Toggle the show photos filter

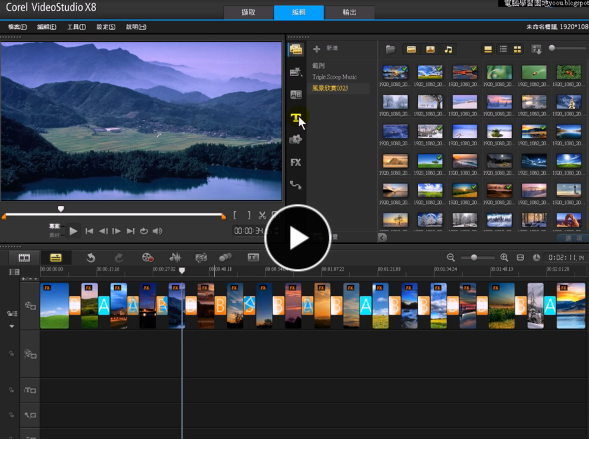pyautogui.click(x=430, y=50)
